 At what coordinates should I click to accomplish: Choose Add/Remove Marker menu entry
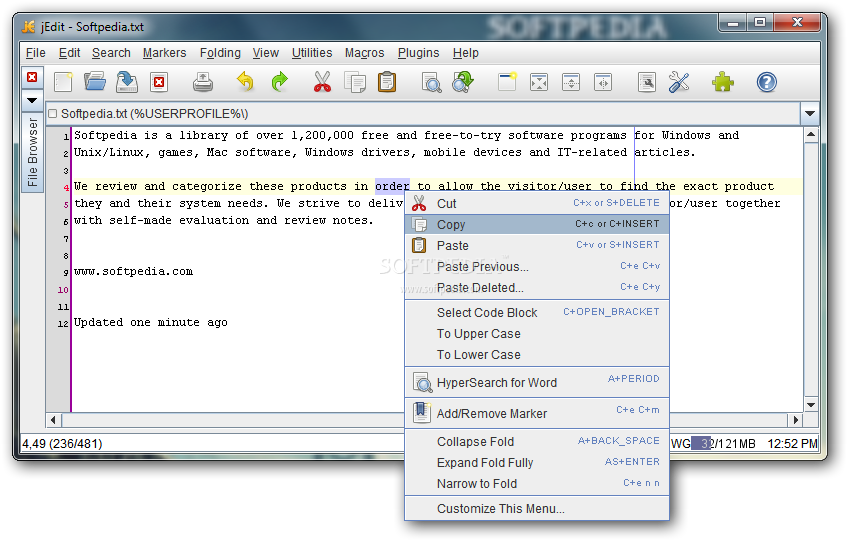[537, 413]
